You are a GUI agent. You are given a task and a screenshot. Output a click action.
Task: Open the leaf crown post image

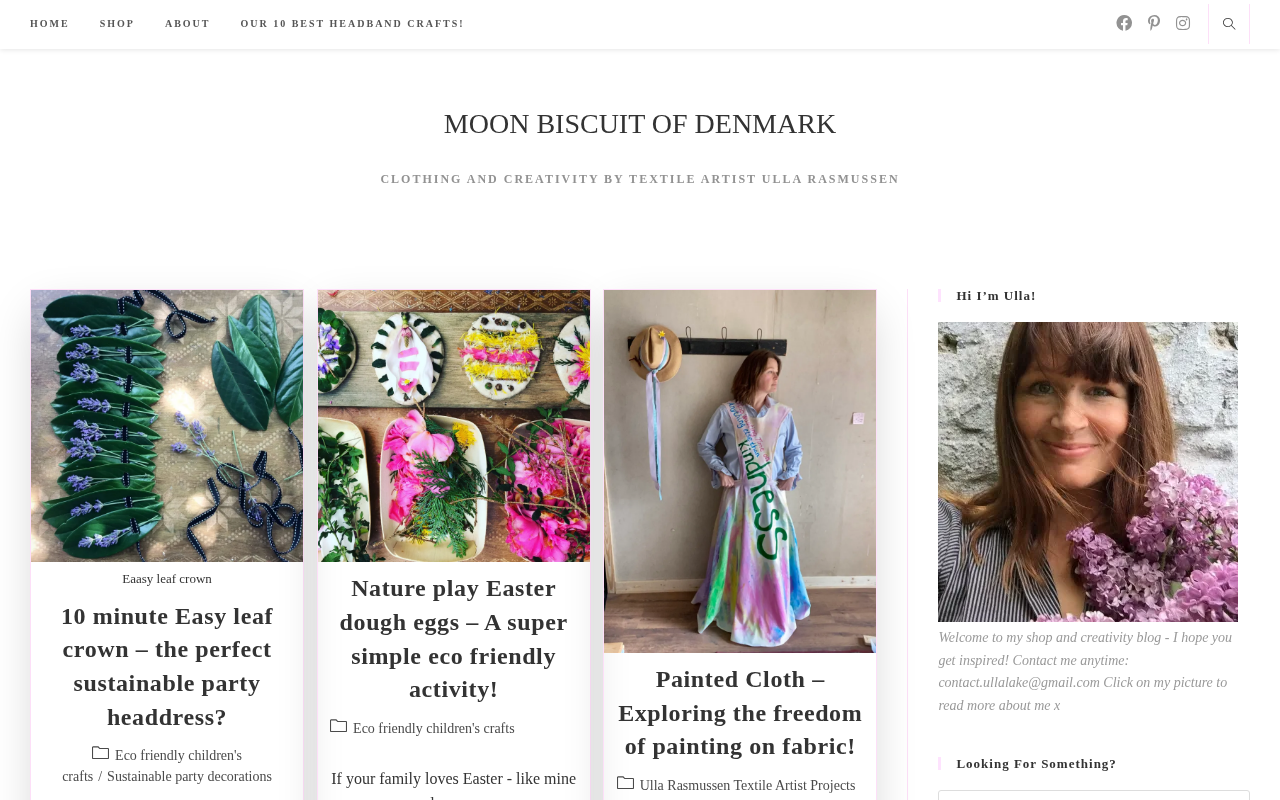point(167,425)
